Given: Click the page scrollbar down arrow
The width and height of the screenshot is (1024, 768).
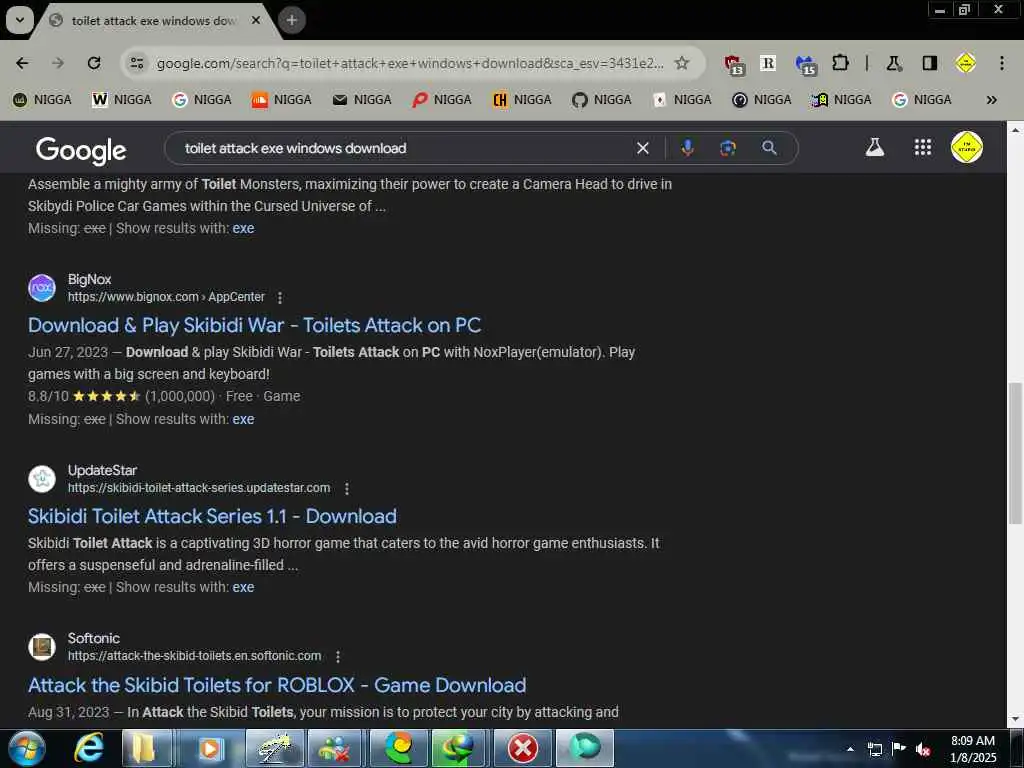Looking at the screenshot, I should pos(1015,720).
